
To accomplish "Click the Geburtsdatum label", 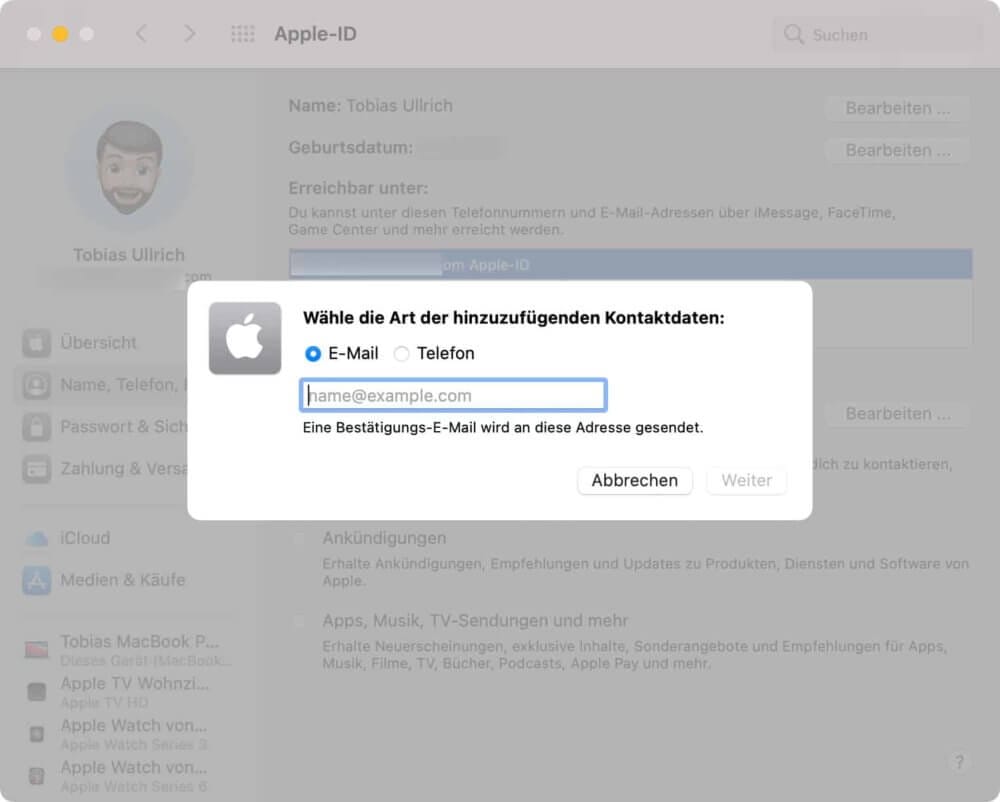I will coord(350,147).
